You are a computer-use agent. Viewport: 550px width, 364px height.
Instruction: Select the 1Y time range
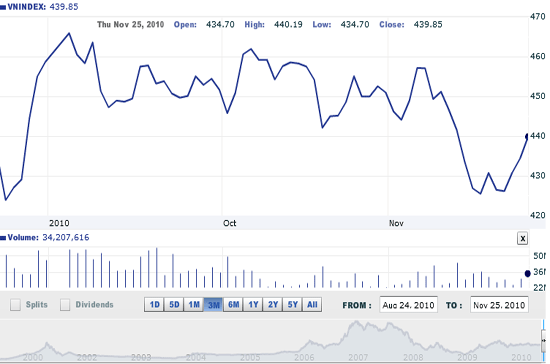point(253,304)
